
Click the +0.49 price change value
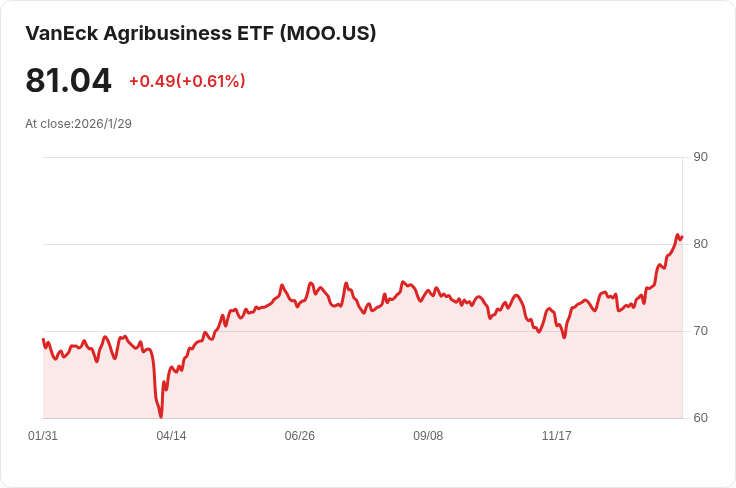pyautogui.click(x=152, y=81)
